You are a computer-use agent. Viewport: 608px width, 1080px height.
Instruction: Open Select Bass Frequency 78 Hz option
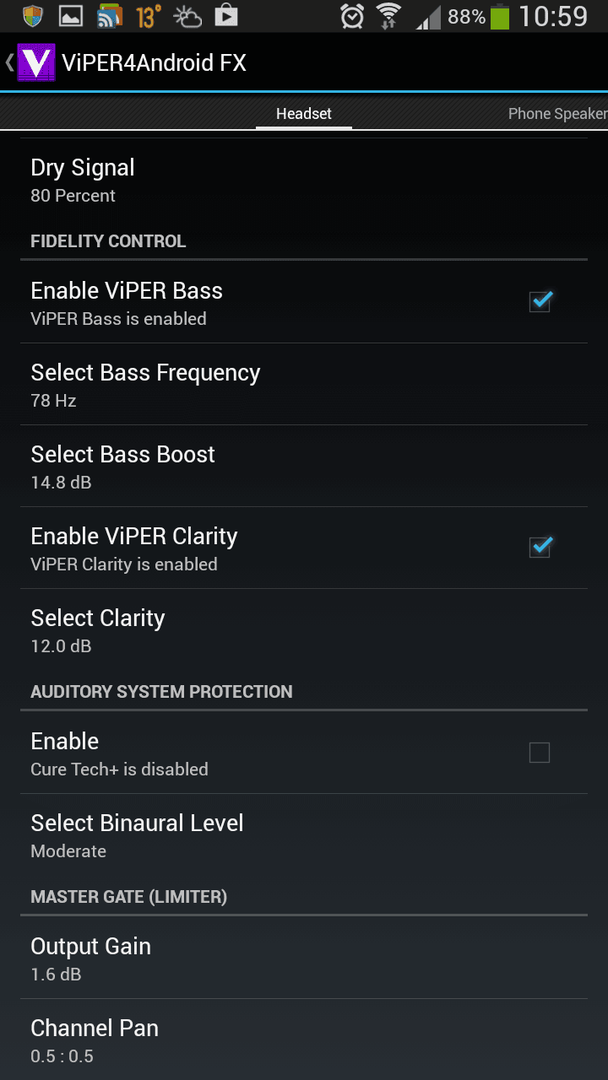[304, 384]
